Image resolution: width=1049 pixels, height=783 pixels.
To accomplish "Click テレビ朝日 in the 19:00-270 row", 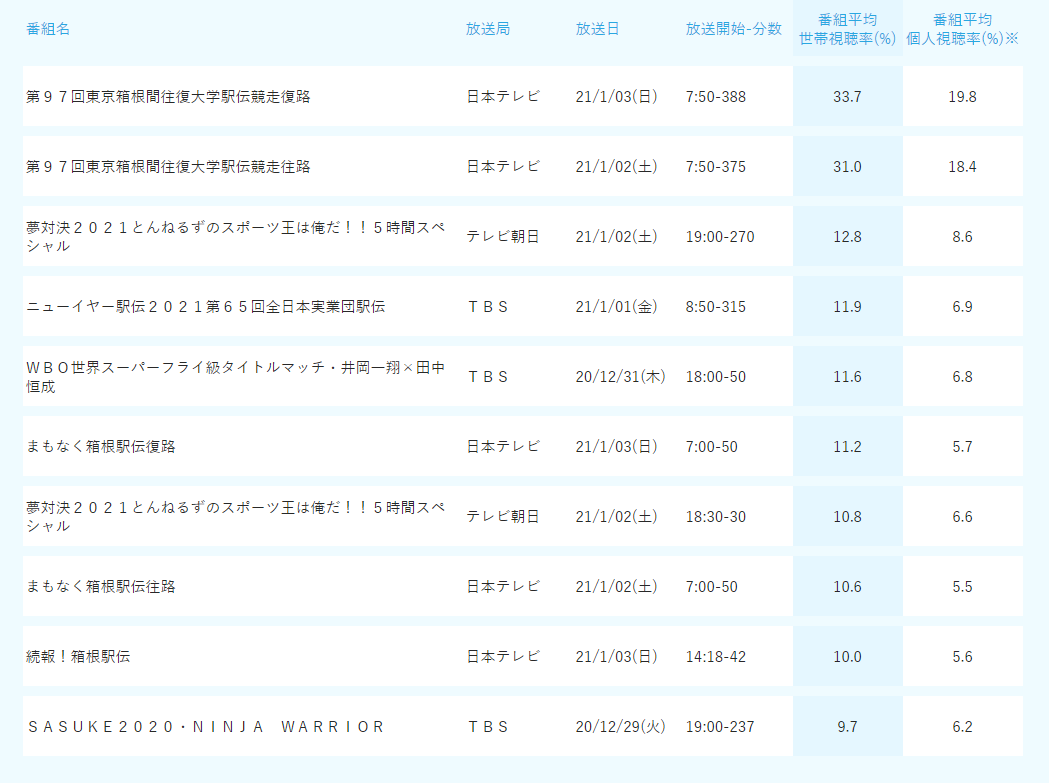I will [x=502, y=236].
